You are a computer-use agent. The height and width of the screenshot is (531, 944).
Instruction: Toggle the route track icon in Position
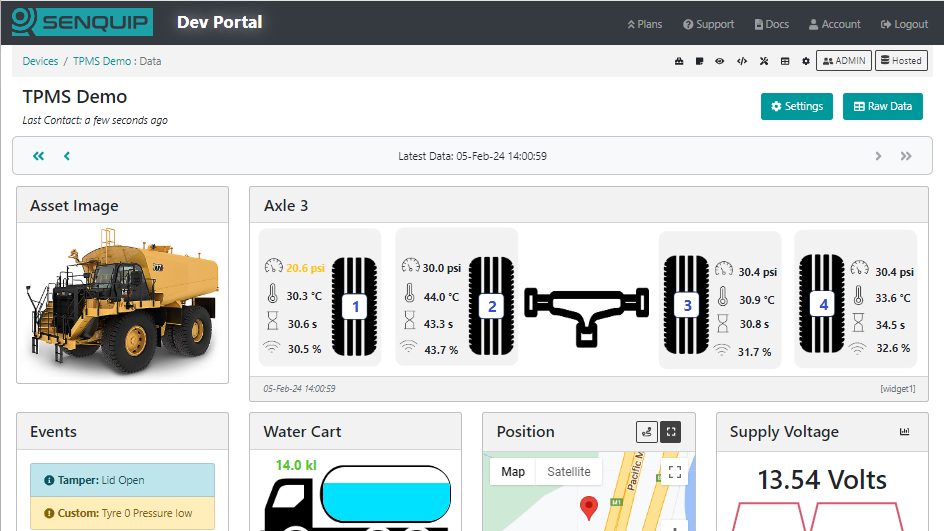click(x=647, y=432)
